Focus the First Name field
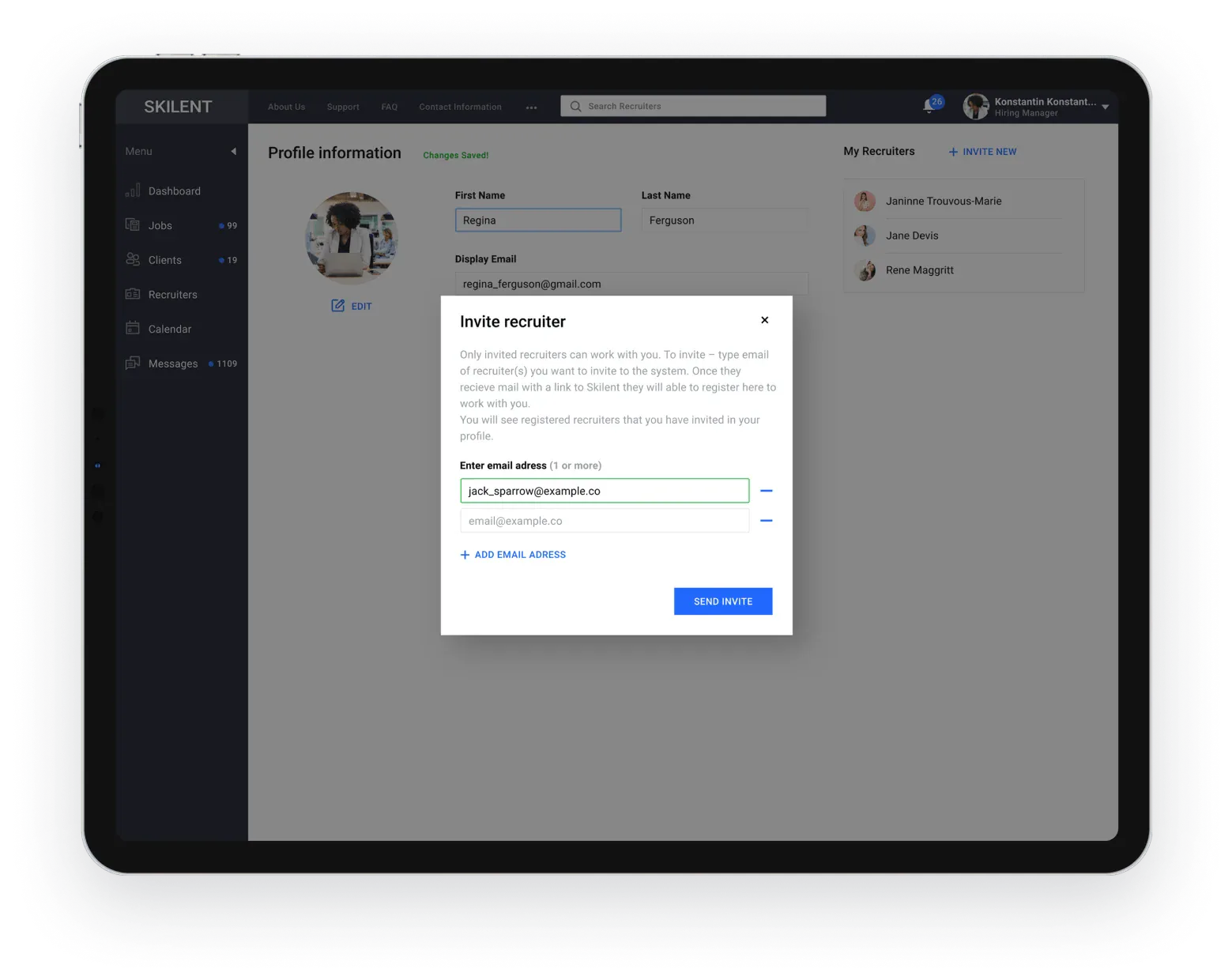The width and height of the screenshot is (1232, 980). pyautogui.click(x=538, y=220)
